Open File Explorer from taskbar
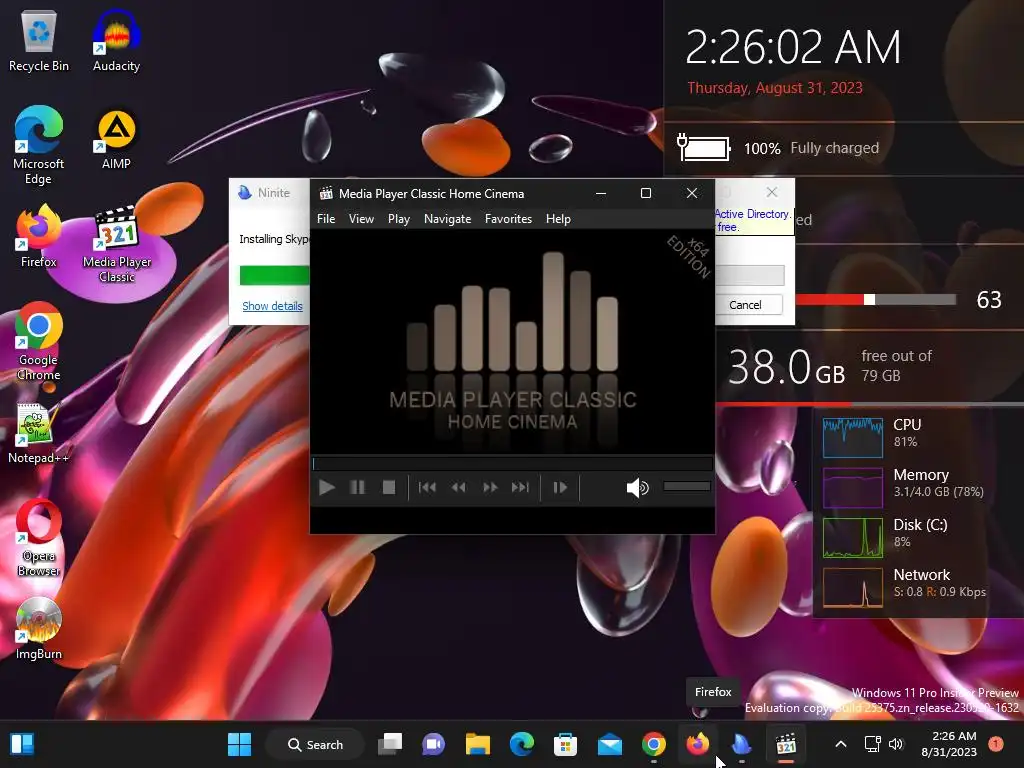1024x768 pixels. pyautogui.click(x=477, y=744)
